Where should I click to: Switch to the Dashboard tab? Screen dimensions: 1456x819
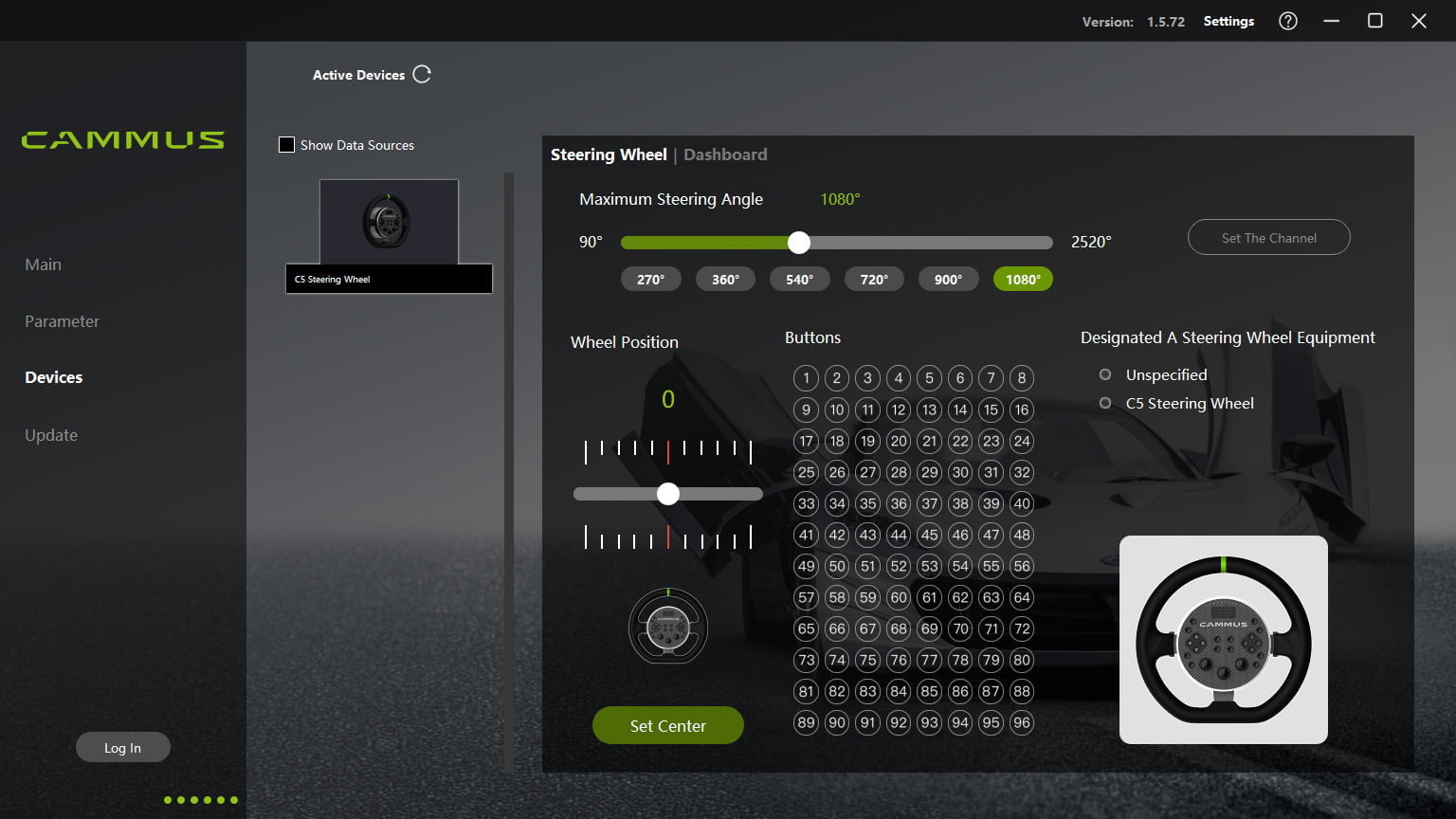[x=725, y=155]
